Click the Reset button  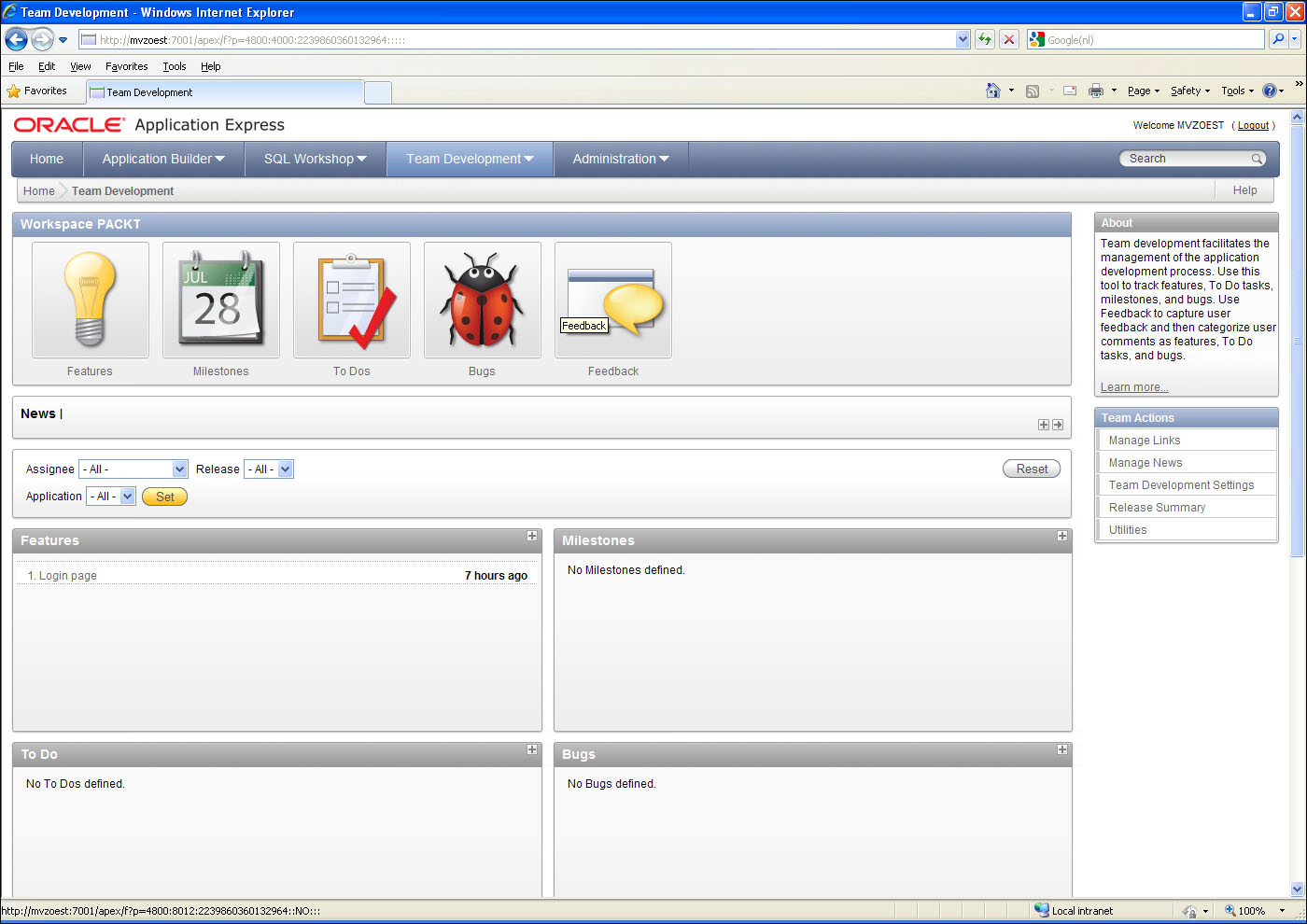tap(1032, 469)
